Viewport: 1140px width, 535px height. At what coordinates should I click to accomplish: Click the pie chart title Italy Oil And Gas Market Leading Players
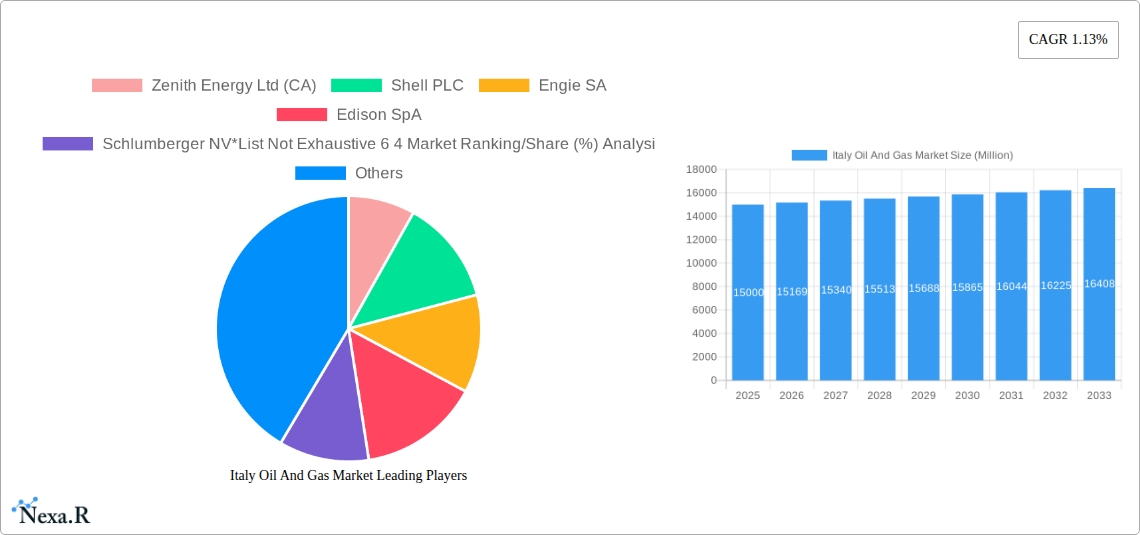tap(348, 475)
